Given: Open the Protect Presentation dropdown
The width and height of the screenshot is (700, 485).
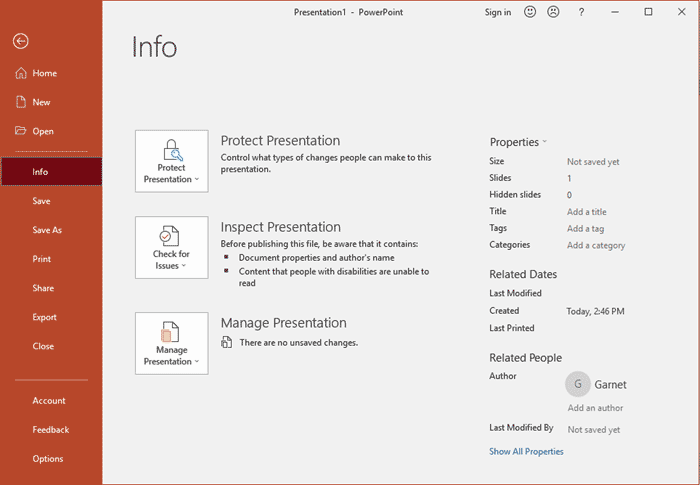Looking at the screenshot, I should point(172,161).
